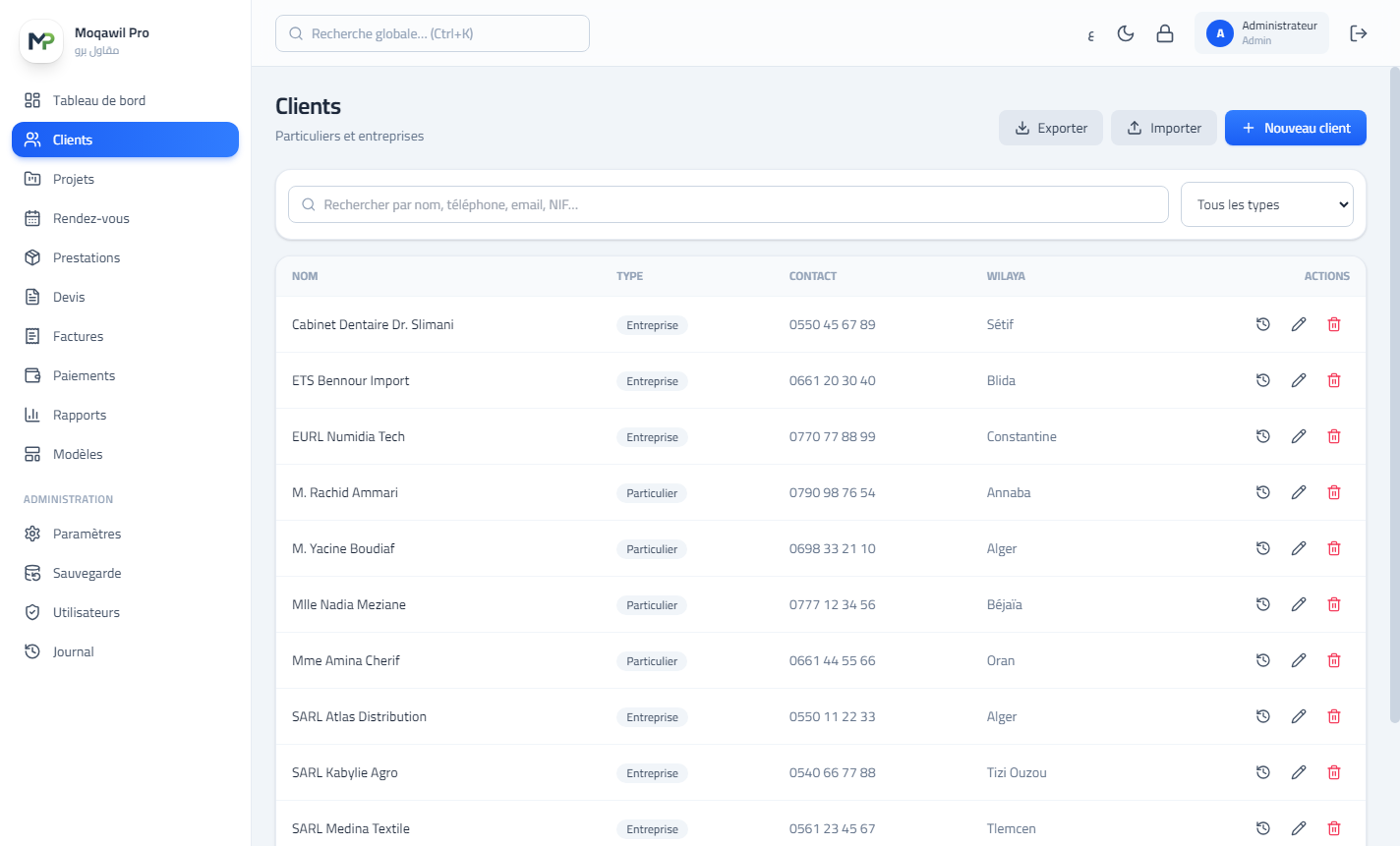The image size is (1400, 846).
Task: Click the Importer button
Action: tap(1164, 128)
